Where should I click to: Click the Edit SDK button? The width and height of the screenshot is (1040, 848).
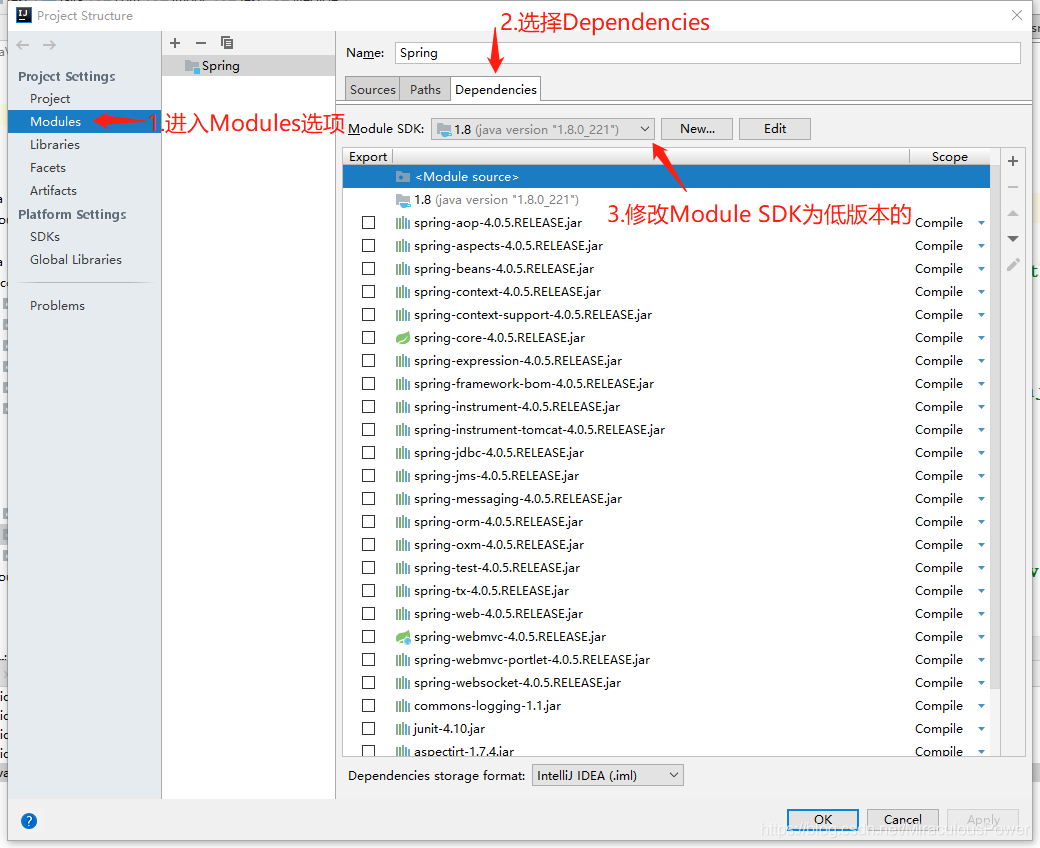click(x=775, y=129)
